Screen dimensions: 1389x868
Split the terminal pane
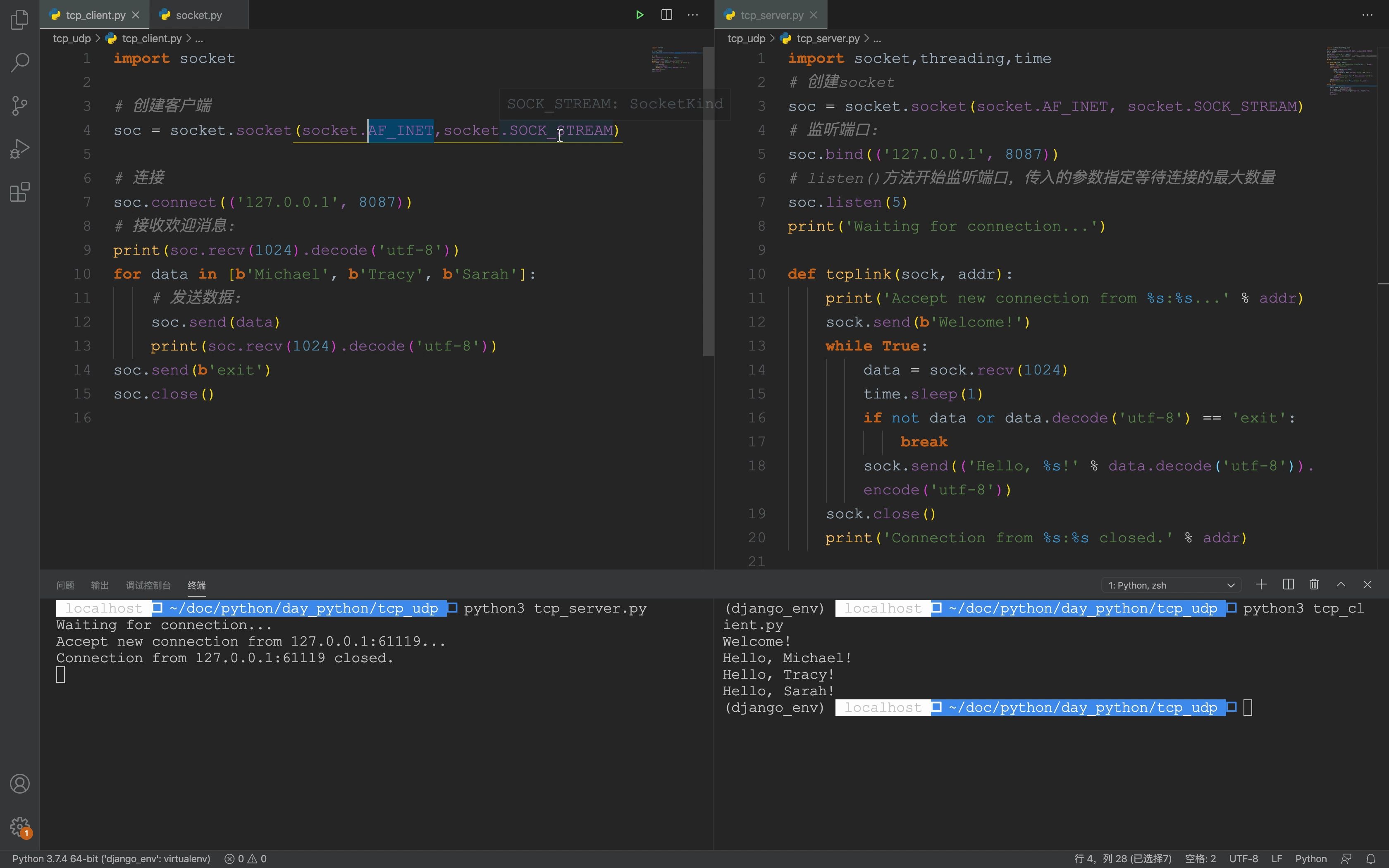tap(1288, 584)
